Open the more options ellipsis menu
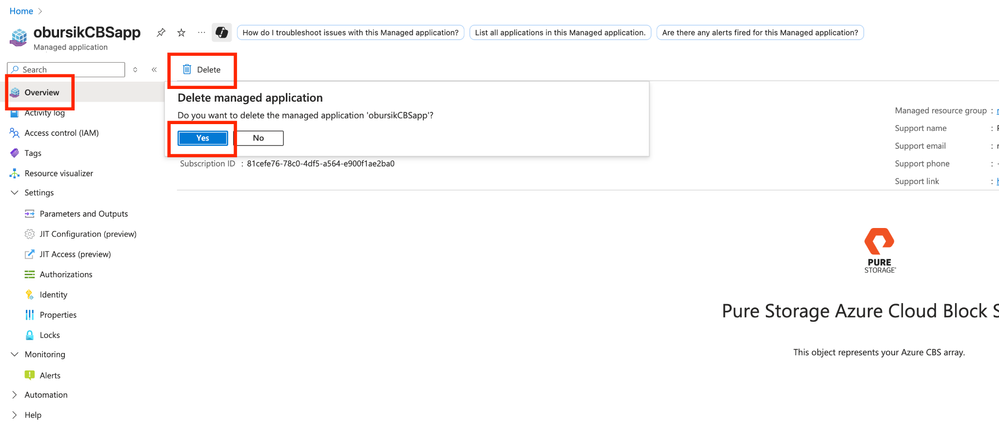This screenshot has width=999, height=435. coord(201,33)
